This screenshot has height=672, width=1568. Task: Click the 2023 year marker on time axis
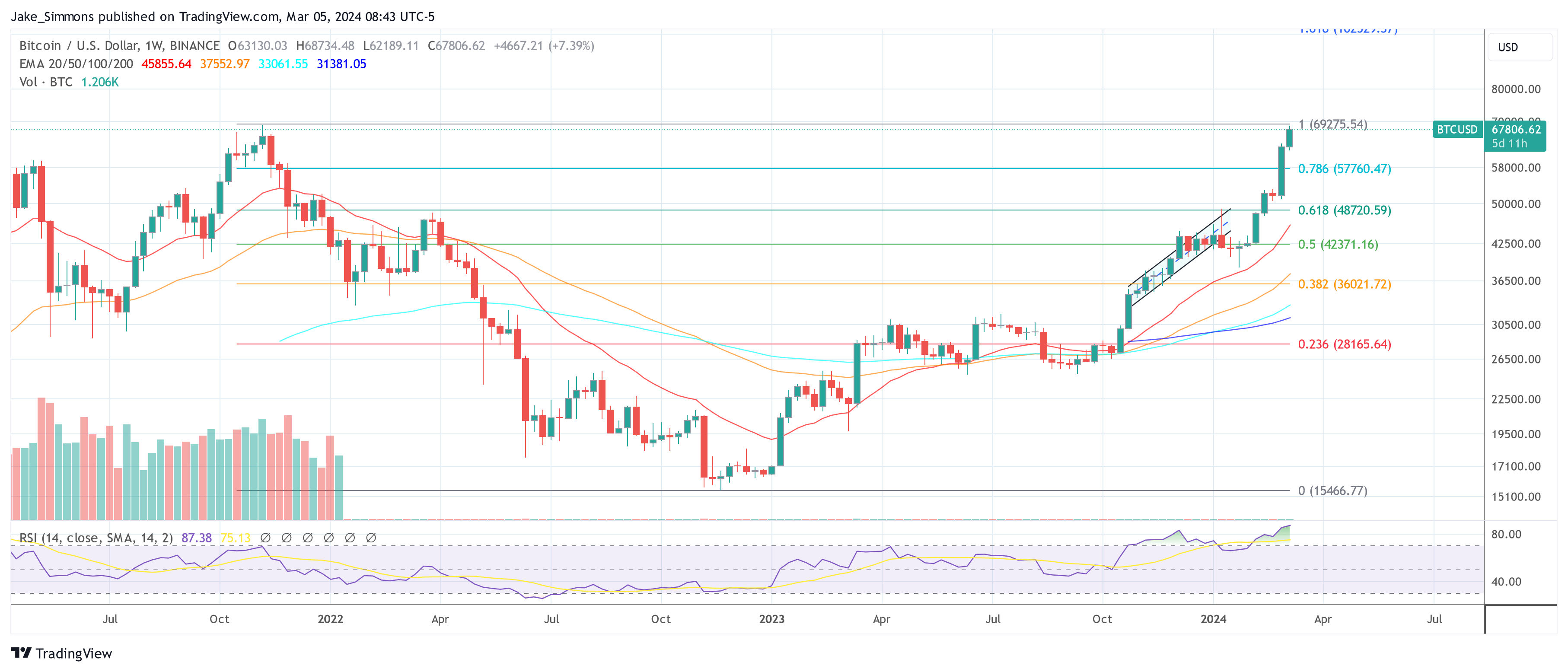(x=772, y=619)
